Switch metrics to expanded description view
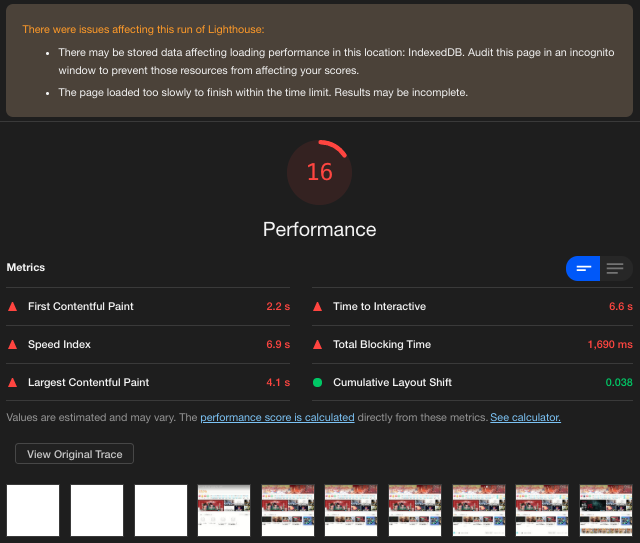 (615, 268)
